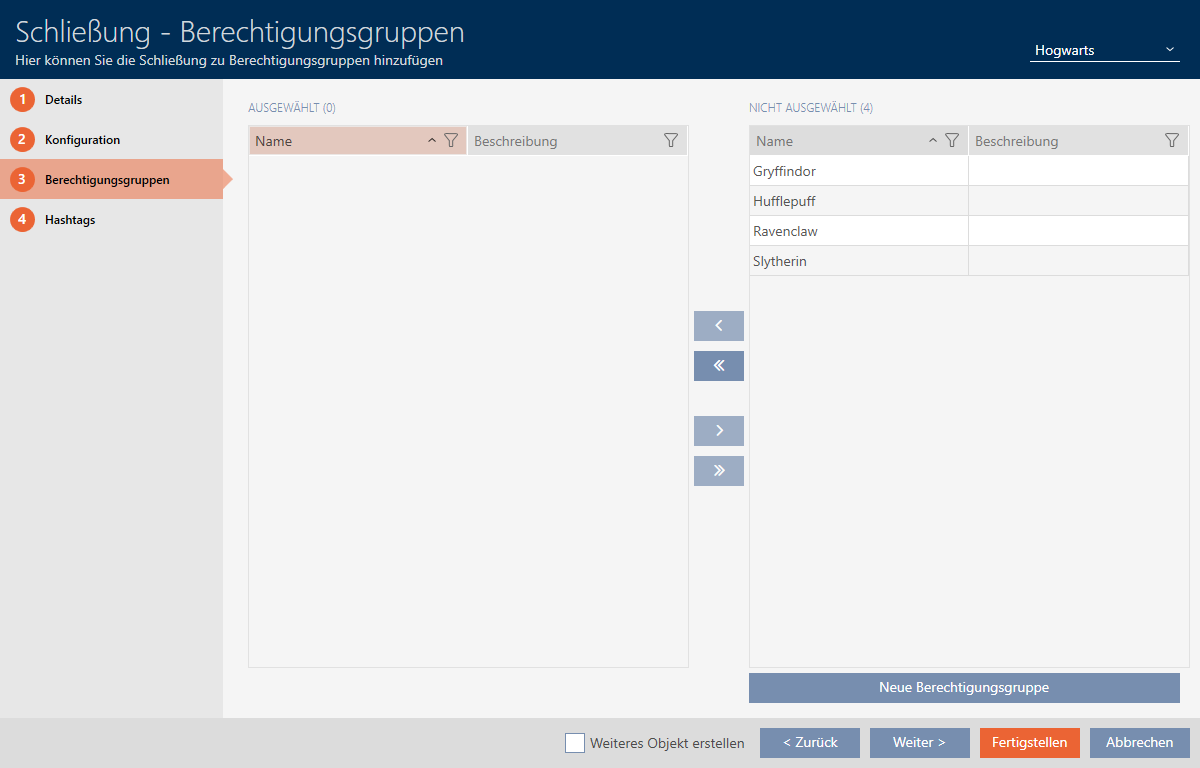Click the single left arrow move button
1200x768 pixels.
point(718,326)
